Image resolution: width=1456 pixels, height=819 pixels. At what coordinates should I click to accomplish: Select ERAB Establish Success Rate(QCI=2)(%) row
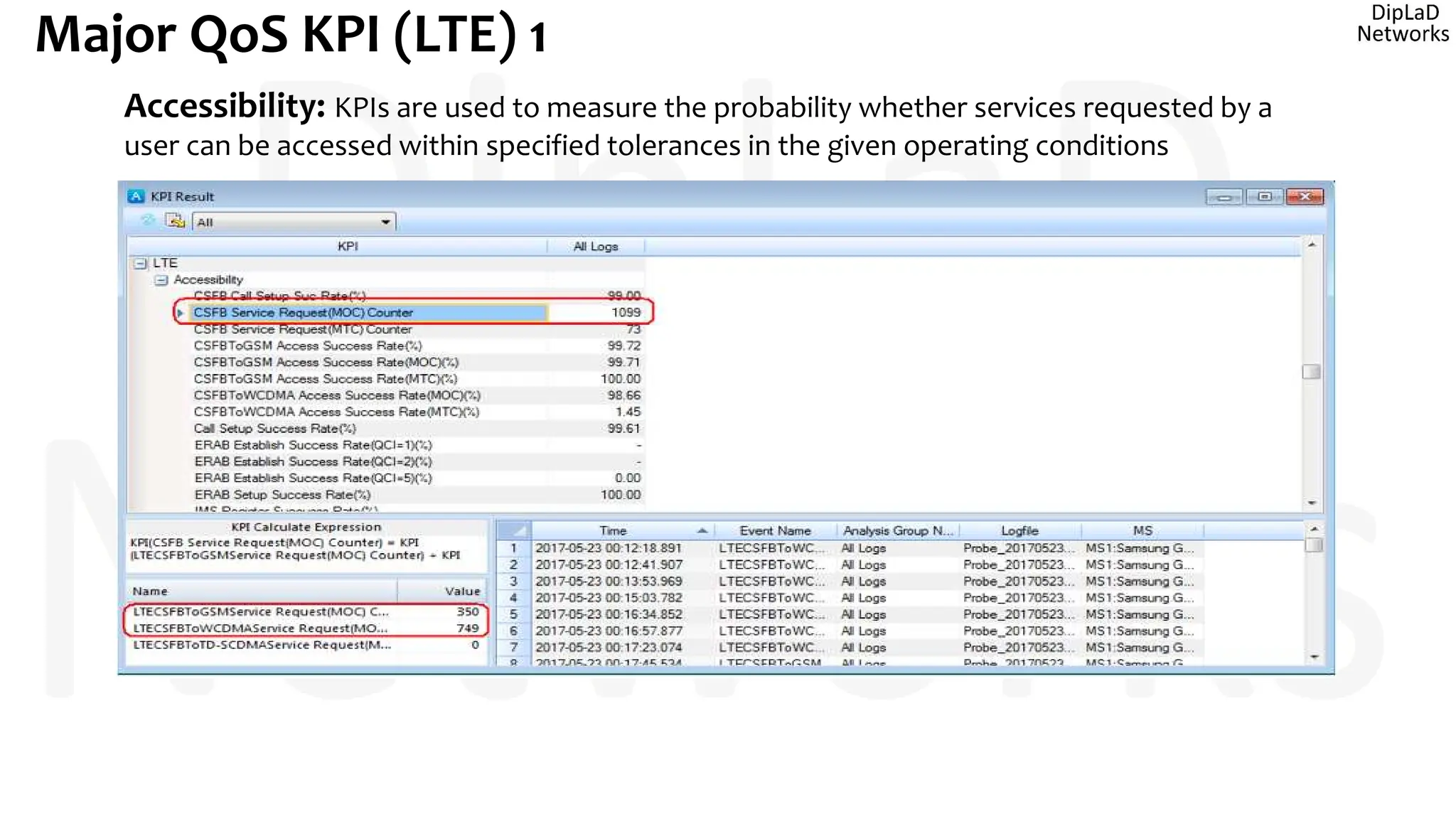click(417, 461)
